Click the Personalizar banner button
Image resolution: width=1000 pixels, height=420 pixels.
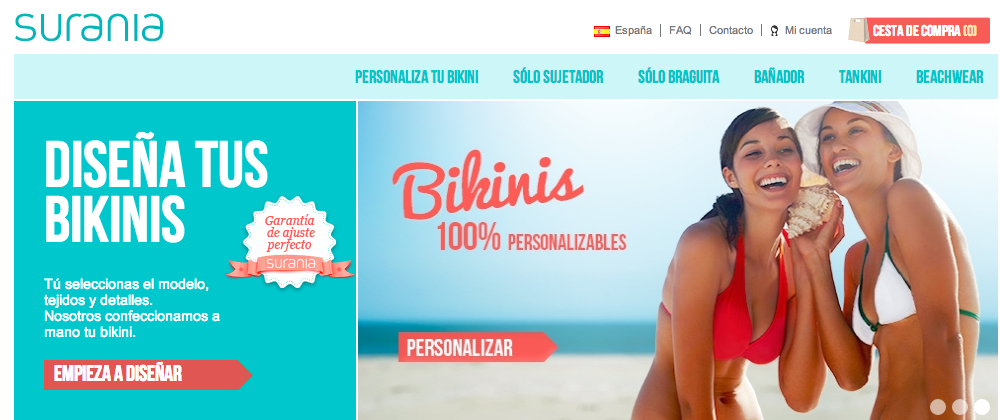click(x=478, y=347)
